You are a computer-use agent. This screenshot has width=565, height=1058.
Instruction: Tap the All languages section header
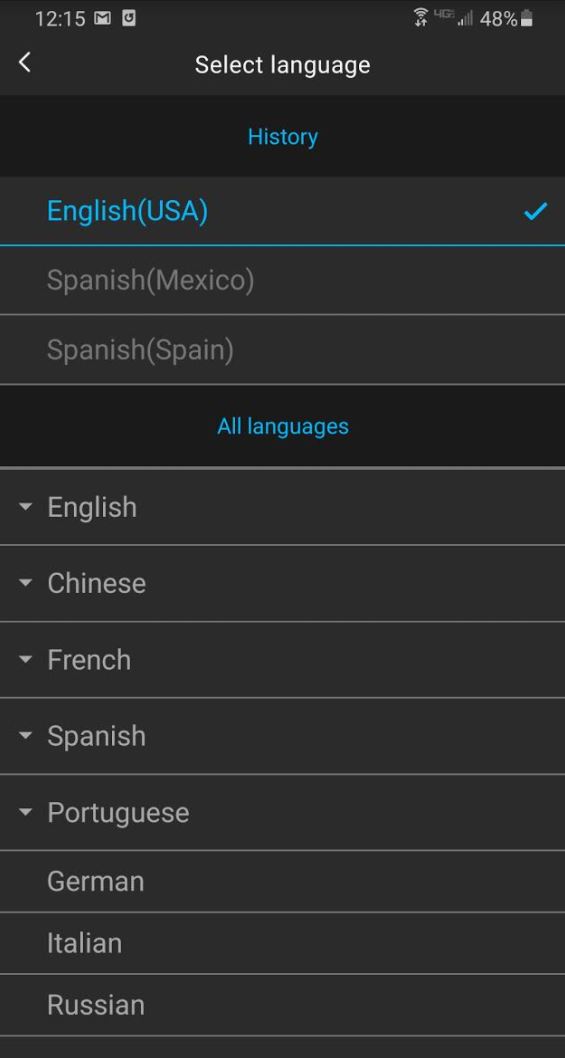tap(283, 426)
